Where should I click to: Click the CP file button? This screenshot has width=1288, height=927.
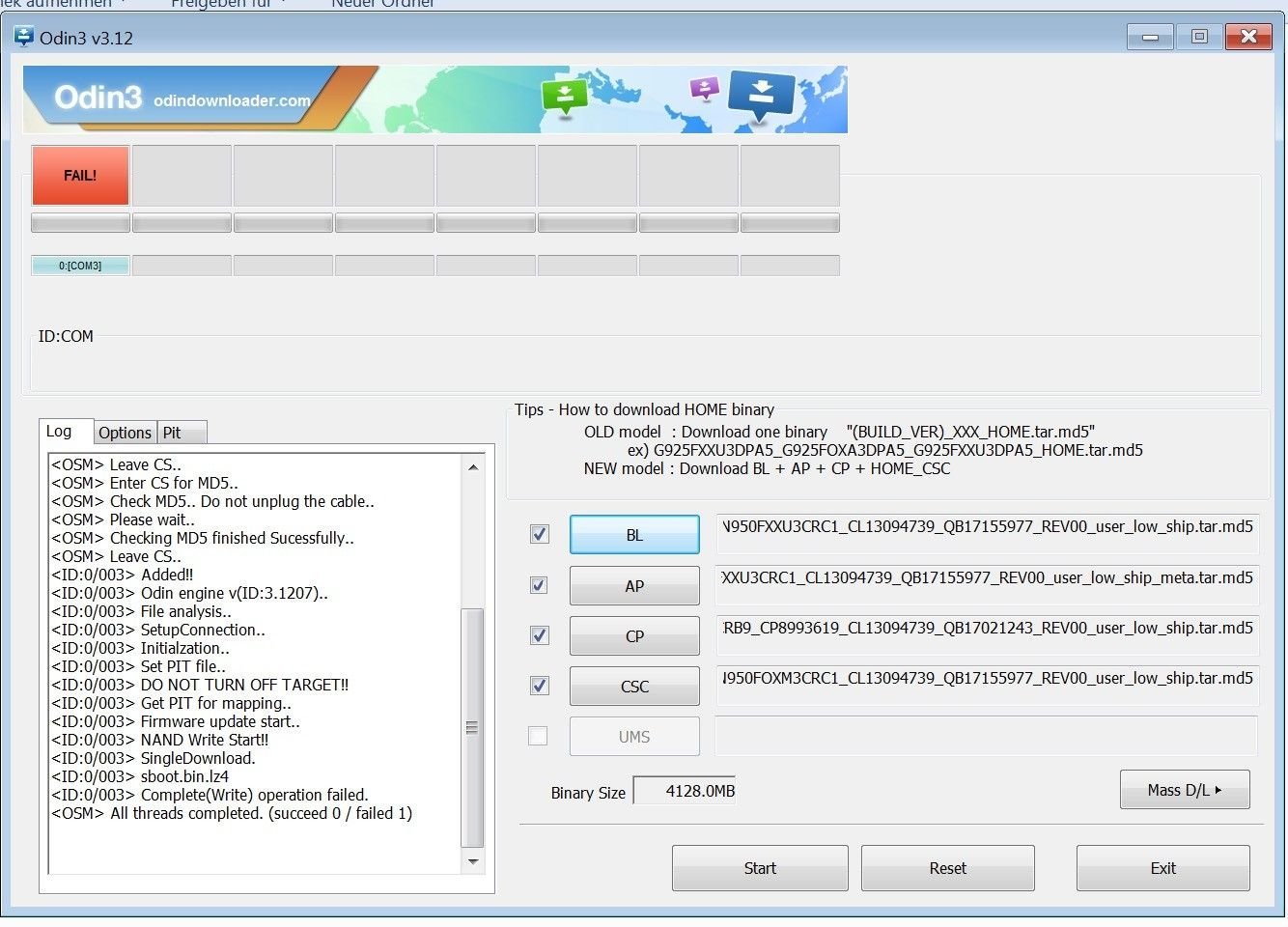(634, 636)
